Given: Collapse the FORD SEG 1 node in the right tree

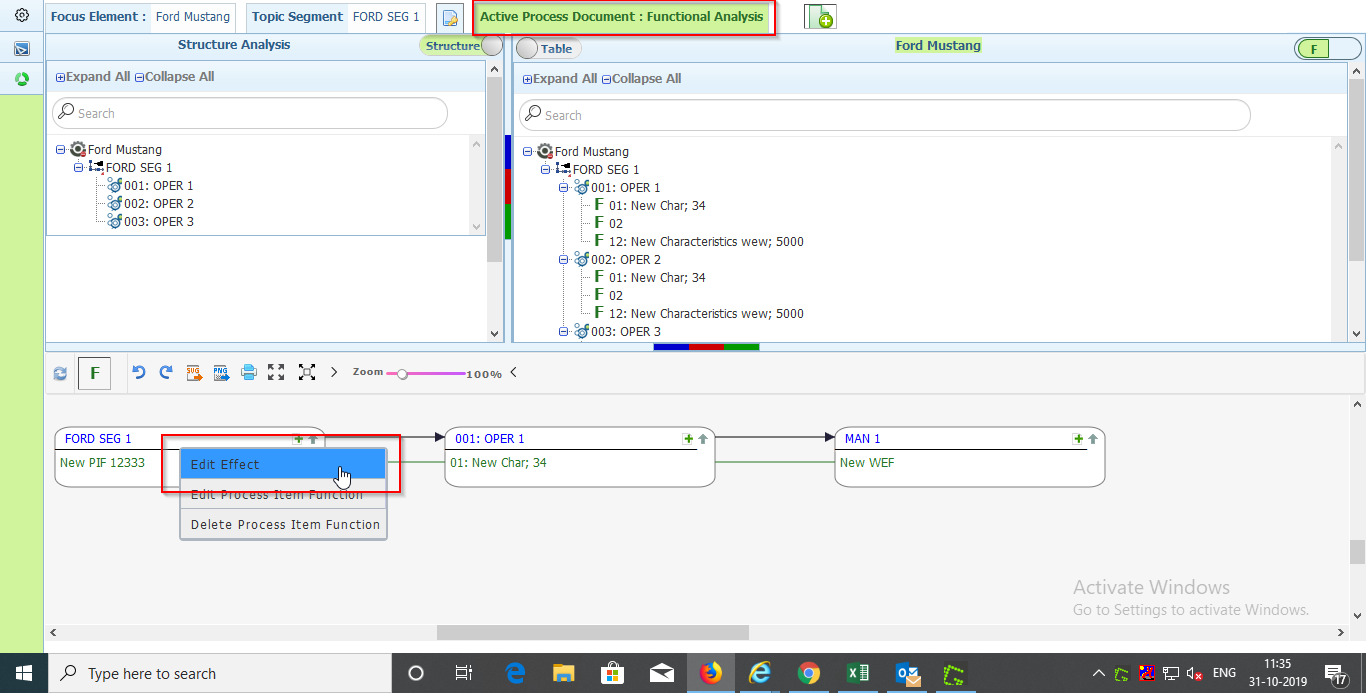Looking at the screenshot, I should tap(546, 170).
